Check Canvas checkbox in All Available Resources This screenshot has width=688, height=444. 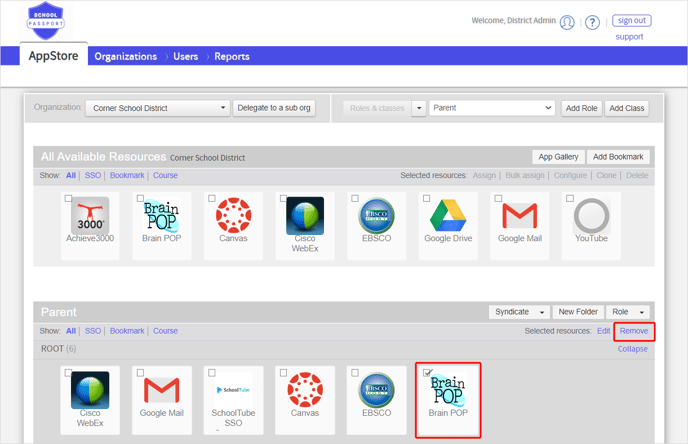coord(212,198)
